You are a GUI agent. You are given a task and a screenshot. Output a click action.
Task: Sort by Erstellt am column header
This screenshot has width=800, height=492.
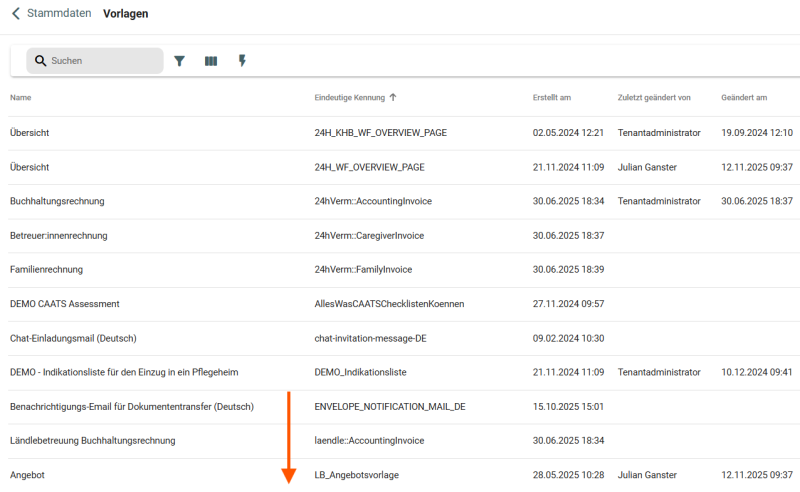tap(552, 98)
